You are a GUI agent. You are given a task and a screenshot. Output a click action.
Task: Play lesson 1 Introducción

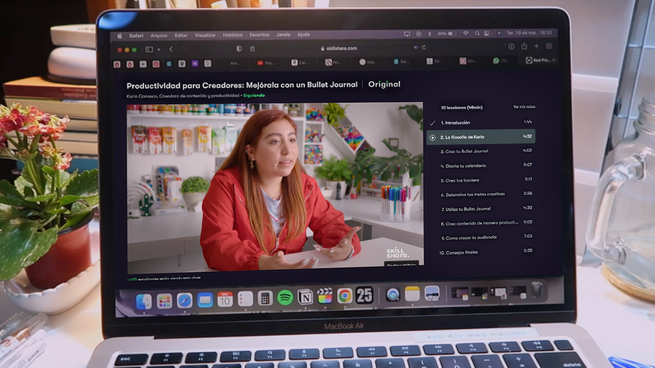pyautogui.click(x=481, y=123)
